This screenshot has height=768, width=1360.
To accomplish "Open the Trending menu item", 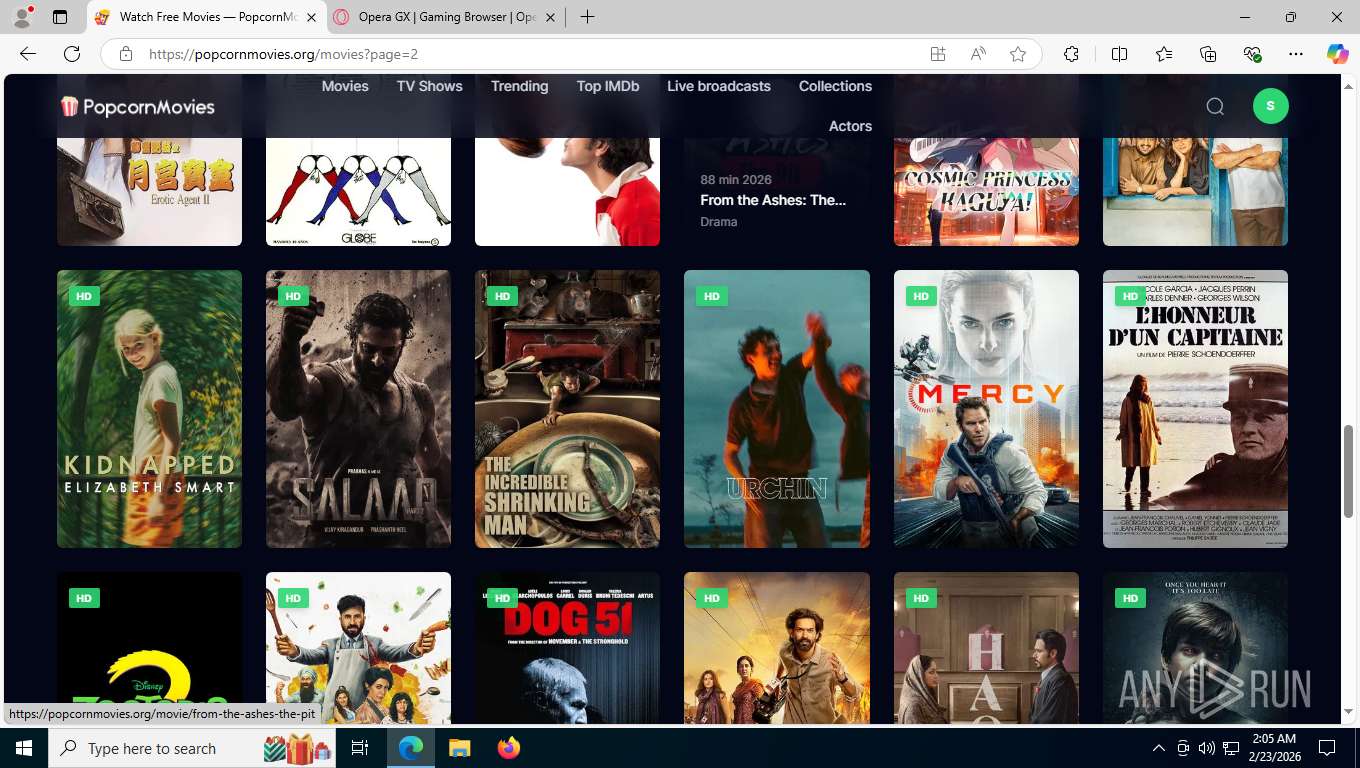I will pos(520,86).
